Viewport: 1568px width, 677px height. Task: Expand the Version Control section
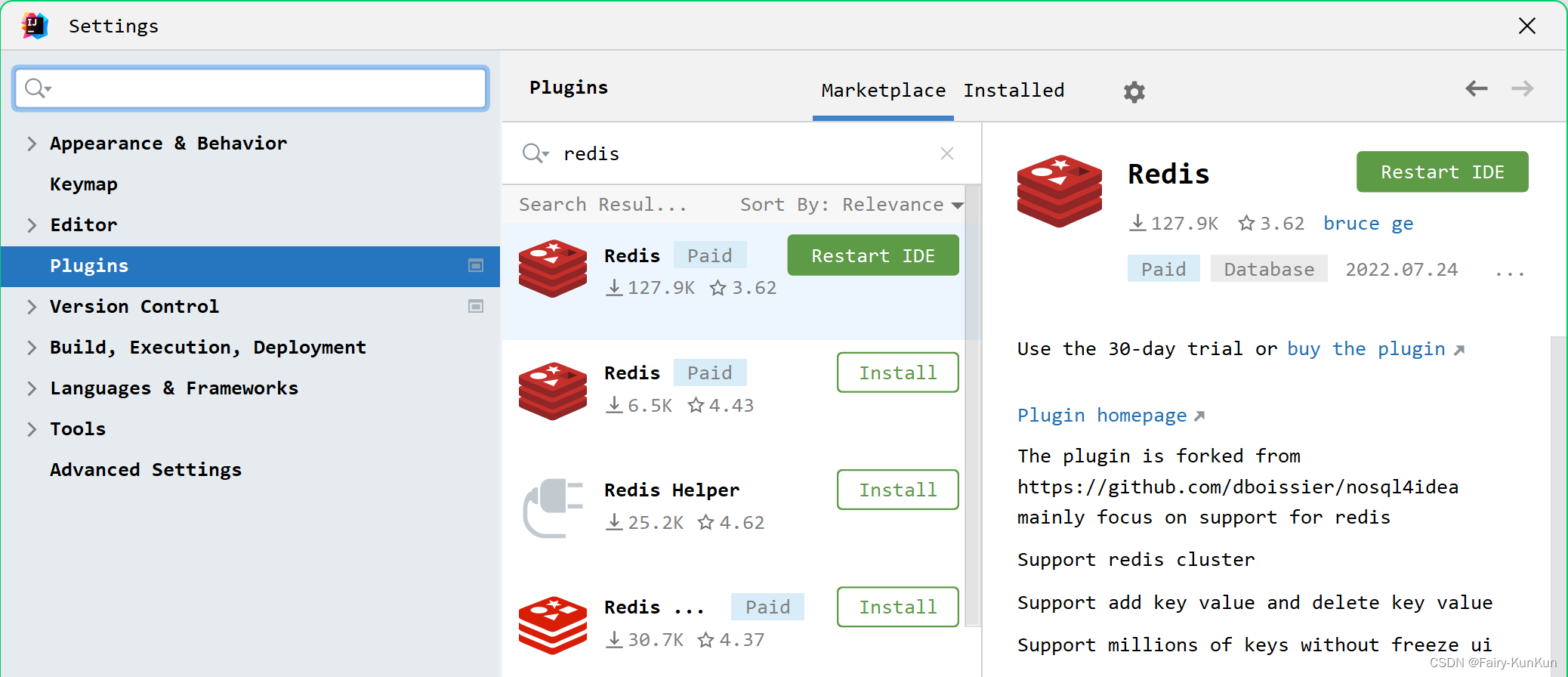point(32,307)
